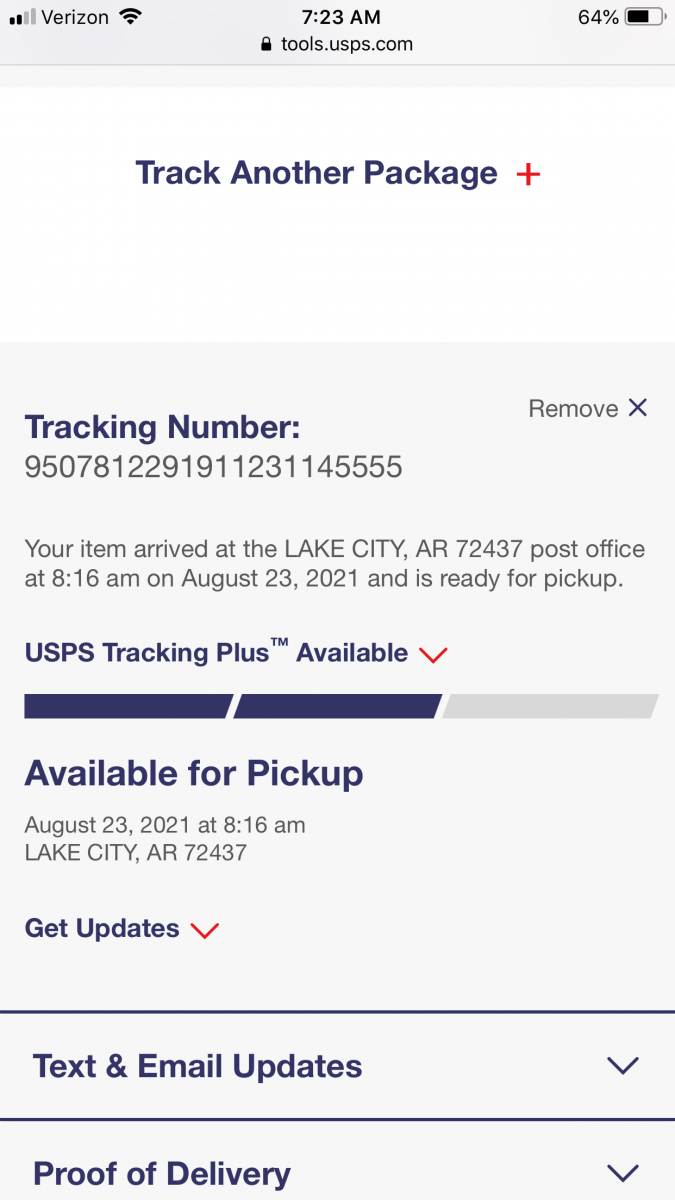Tap the Remove link text
The width and height of the screenshot is (675, 1200).
[573, 408]
